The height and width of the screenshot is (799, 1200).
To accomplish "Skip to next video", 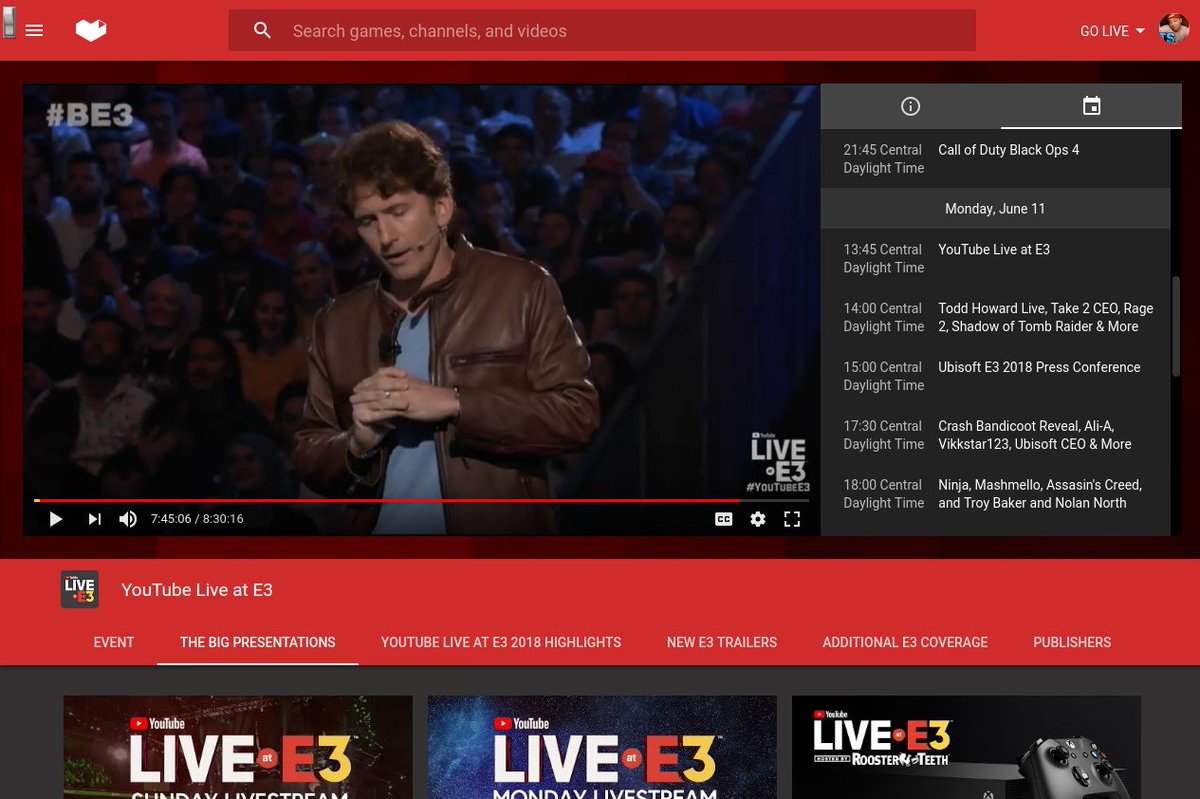I will 94,519.
